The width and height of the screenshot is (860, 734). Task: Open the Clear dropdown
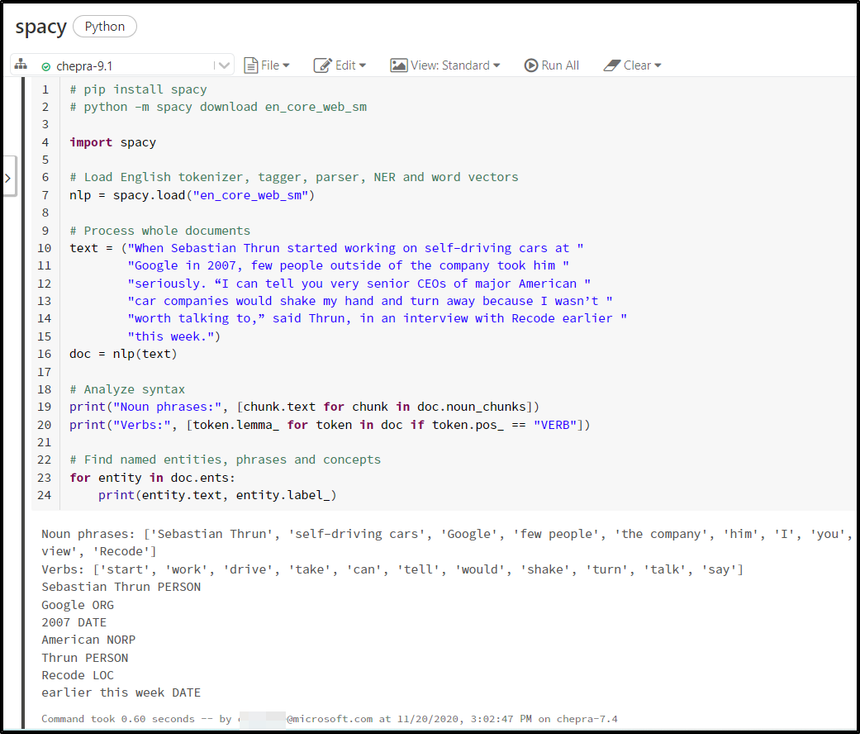pyautogui.click(x=633, y=65)
